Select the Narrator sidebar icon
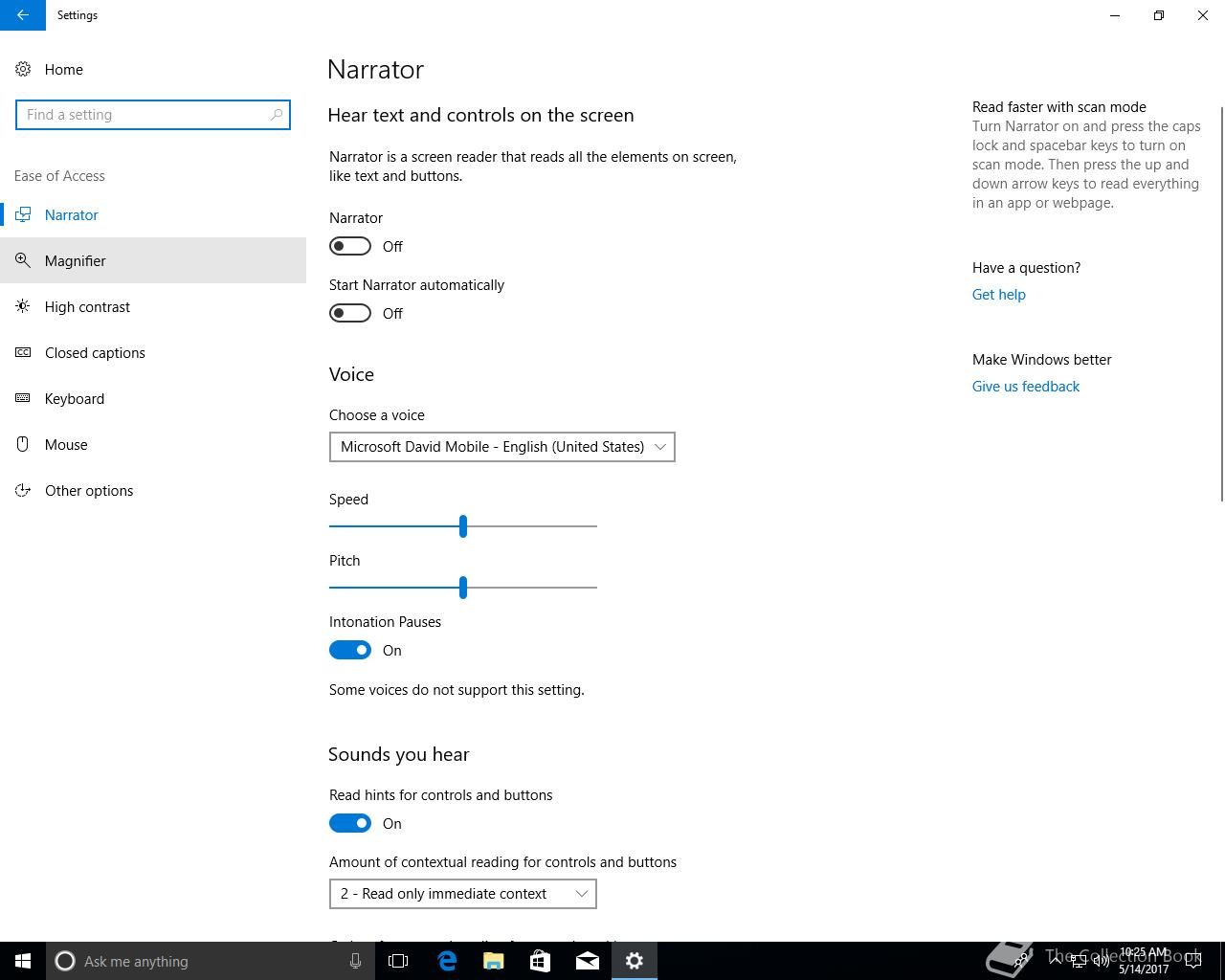Viewport: 1225px width, 980px height. click(x=23, y=214)
